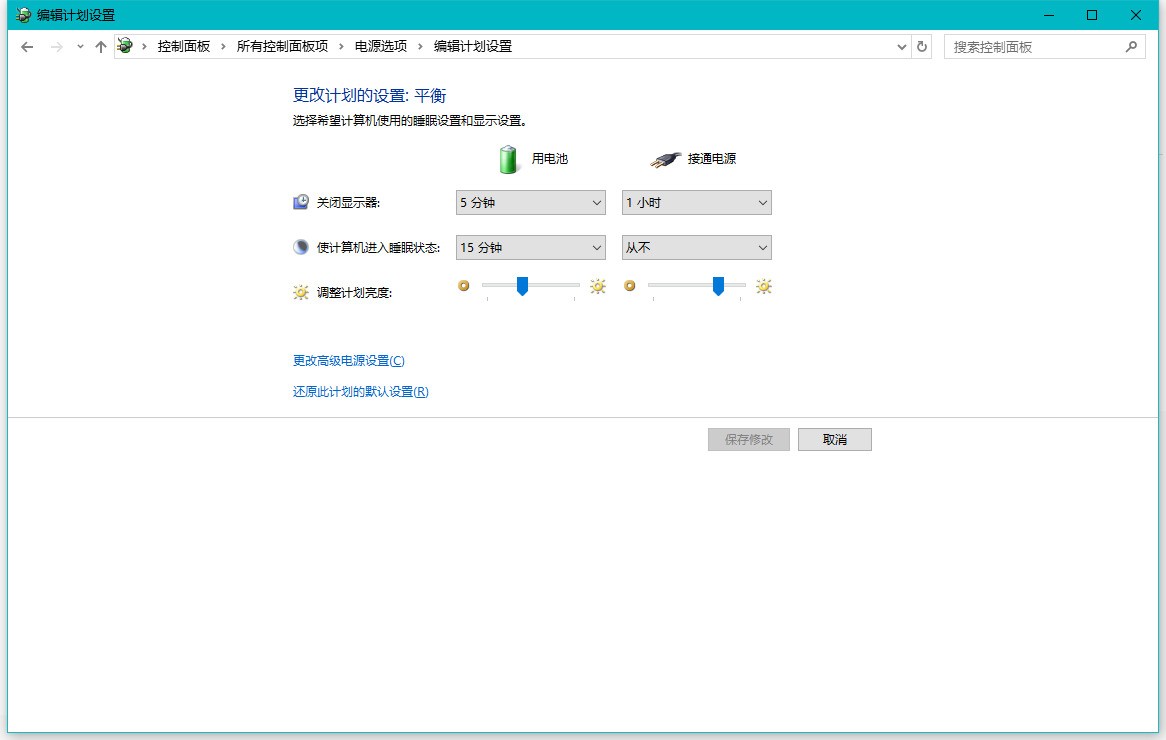Click the 取消 button
1166x740 pixels.
(x=834, y=440)
